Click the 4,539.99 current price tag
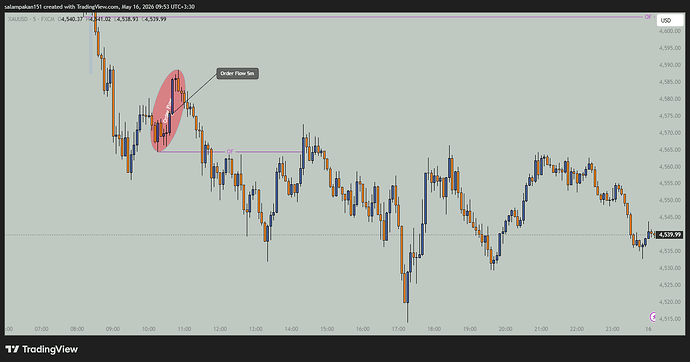This screenshot has width=690, height=362. pyautogui.click(x=669, y=235)
